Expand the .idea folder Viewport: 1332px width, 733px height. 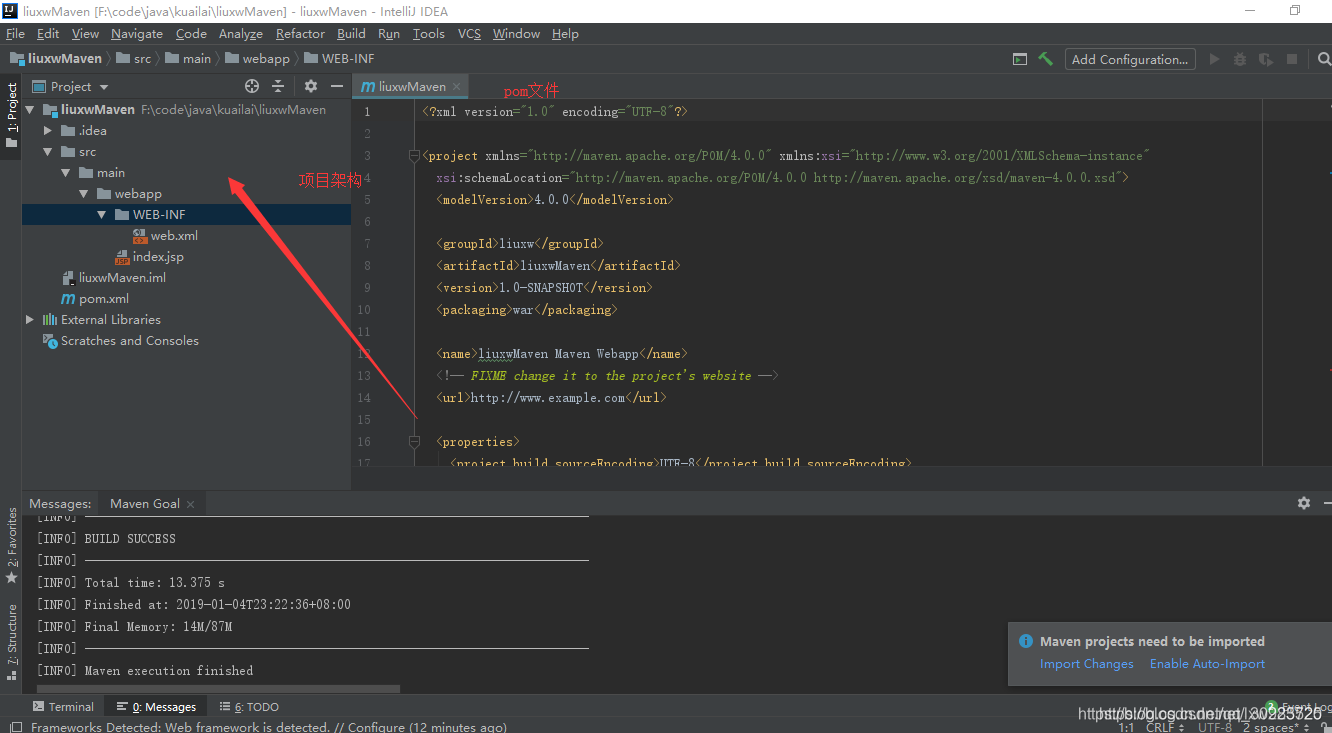[x=48, y=131]
